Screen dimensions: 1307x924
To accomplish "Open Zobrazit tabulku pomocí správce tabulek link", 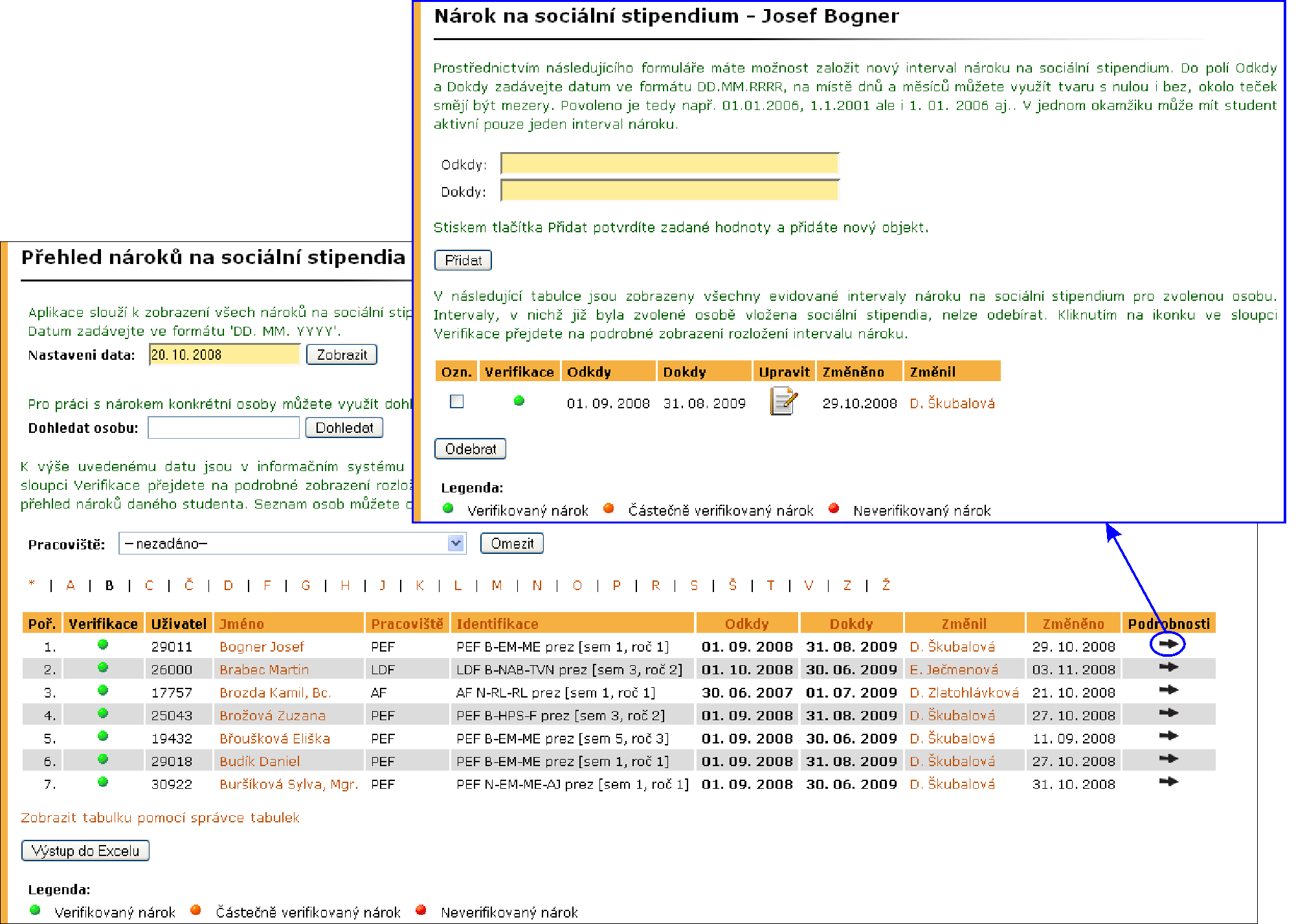I will [160, 818].
